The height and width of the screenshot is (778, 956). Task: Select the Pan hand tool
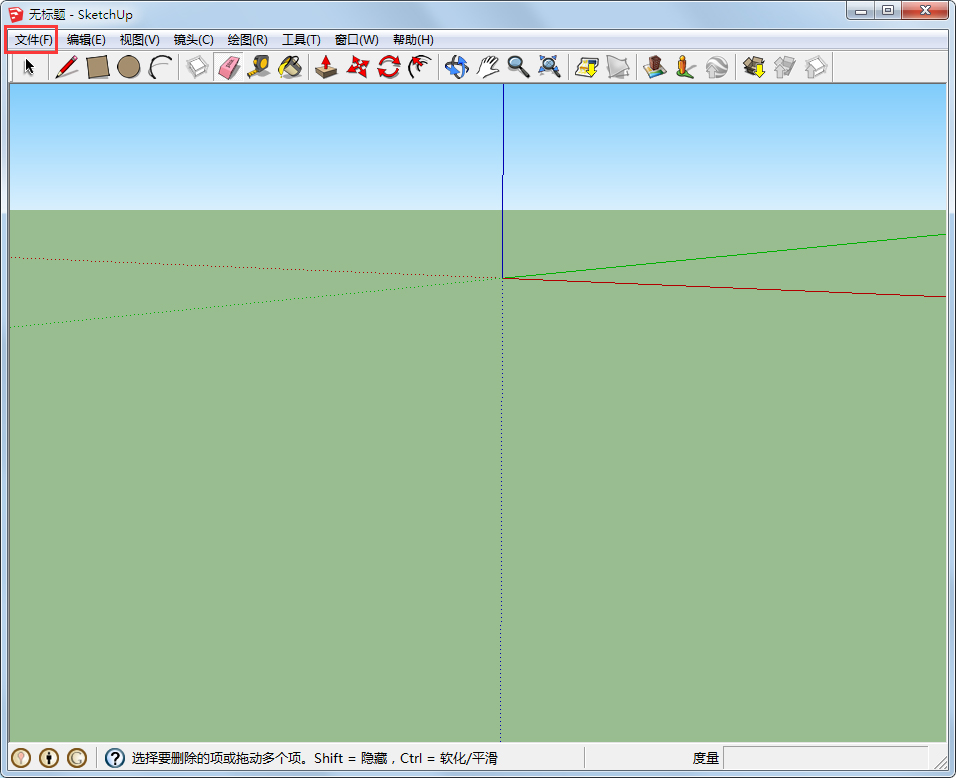487,67
